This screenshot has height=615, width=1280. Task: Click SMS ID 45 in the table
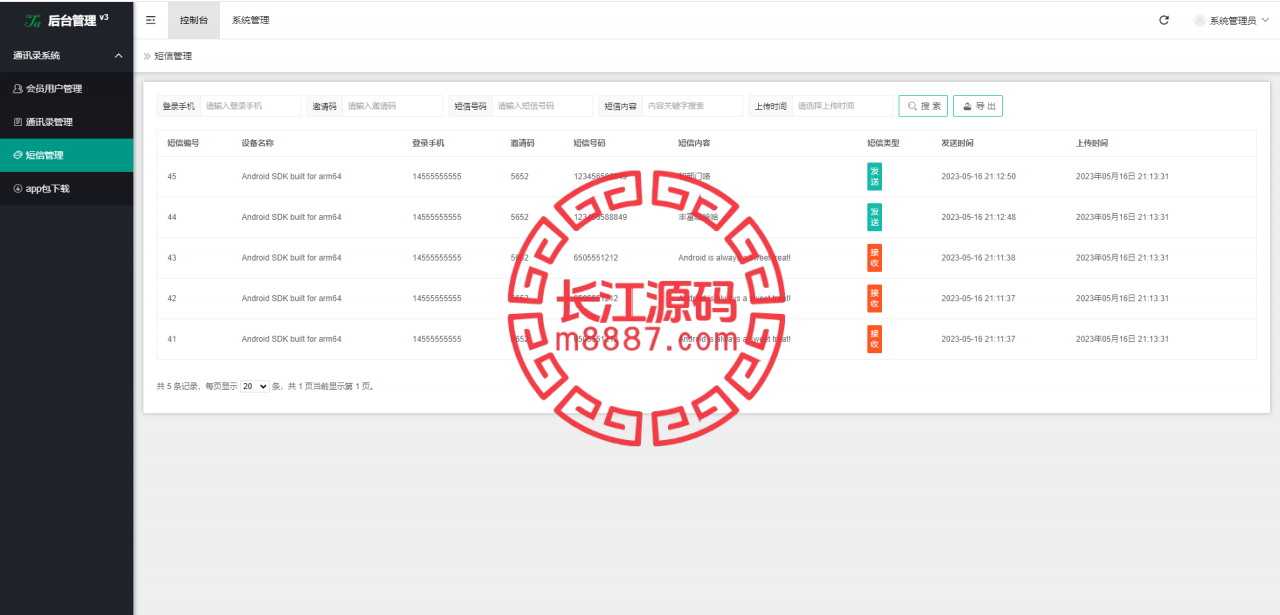(172, 176)
